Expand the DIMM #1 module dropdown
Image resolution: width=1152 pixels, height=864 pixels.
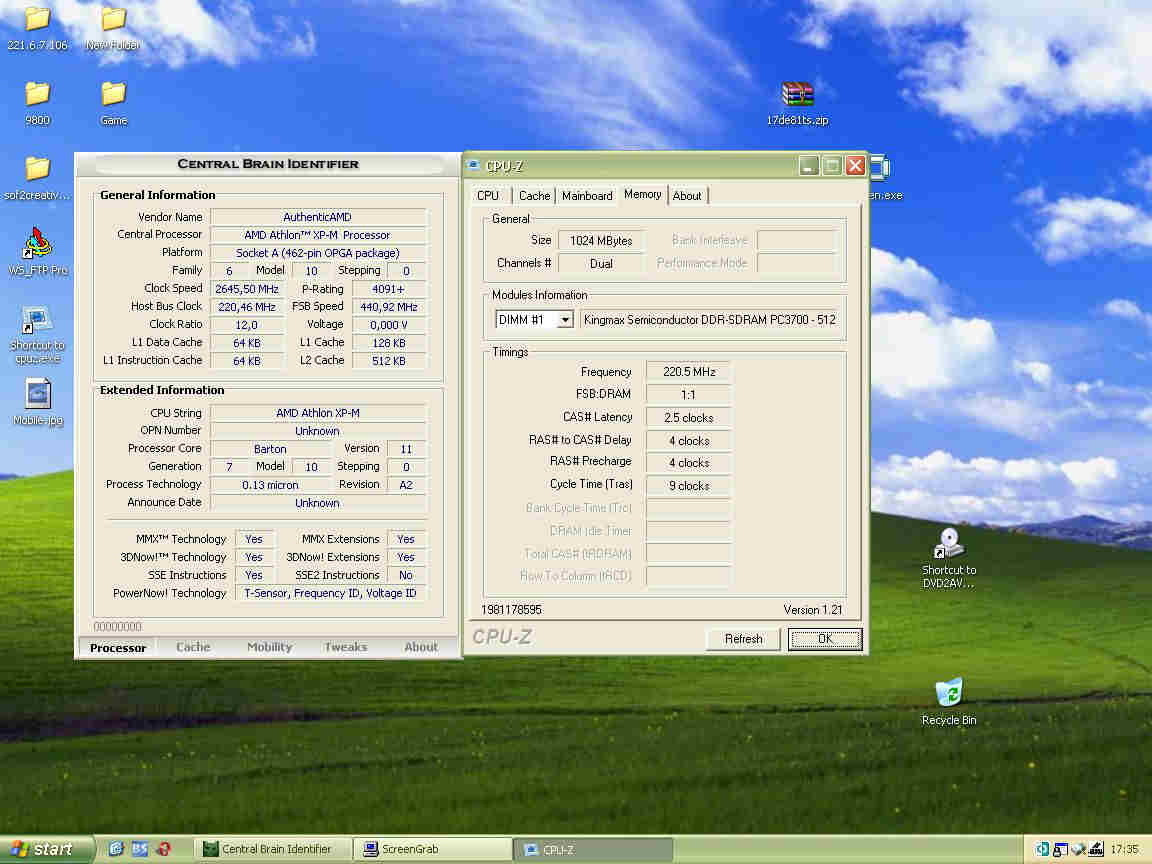pyautogui.click(x=565, y=320)
